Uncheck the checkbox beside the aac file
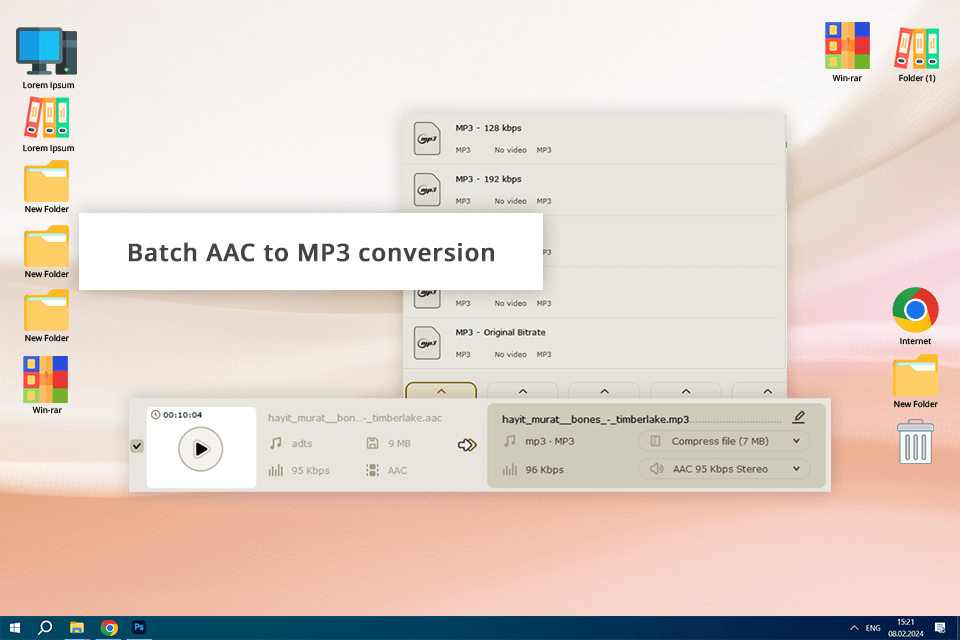 click(137, 446)
